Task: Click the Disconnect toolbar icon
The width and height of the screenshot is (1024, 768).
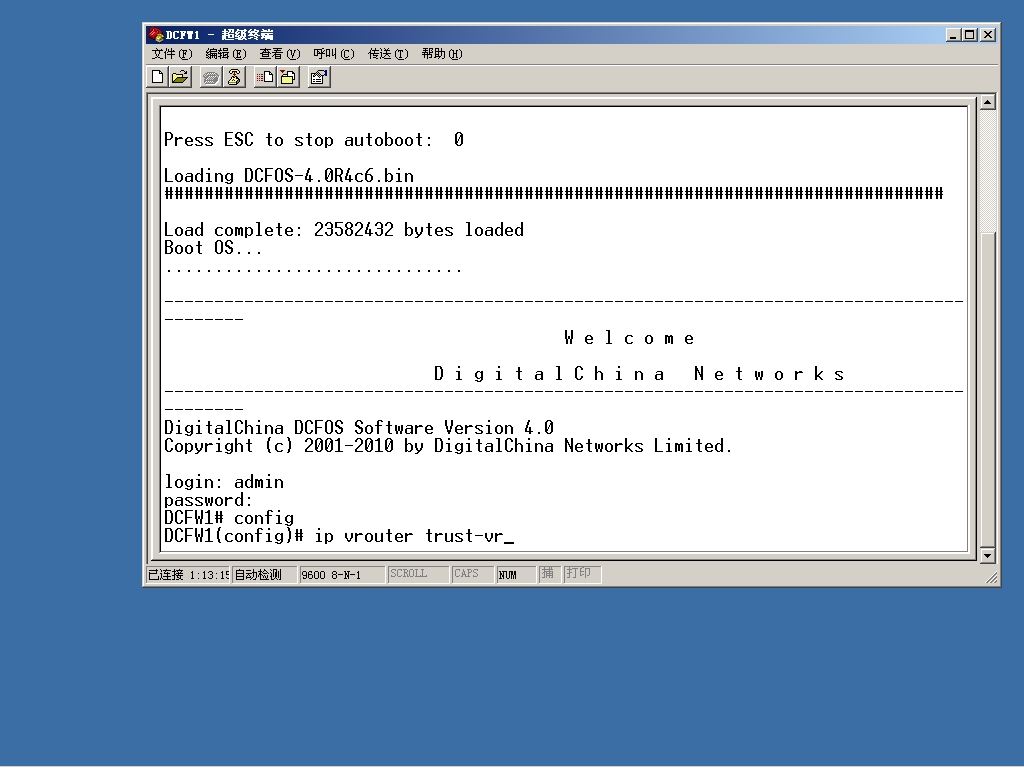Action: 233,77
